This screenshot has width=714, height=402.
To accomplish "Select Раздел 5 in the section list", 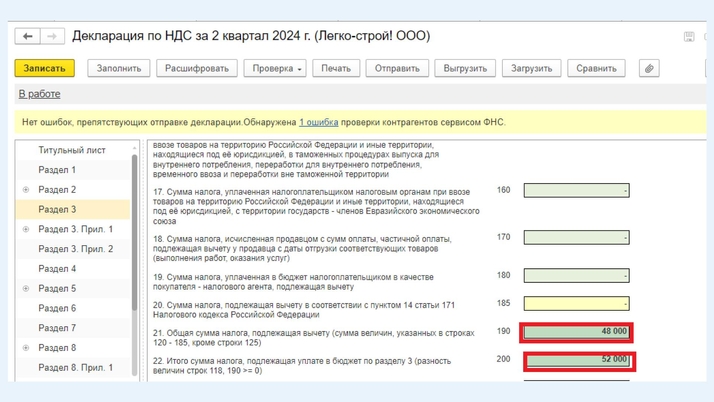I will (x=57, y=289).
